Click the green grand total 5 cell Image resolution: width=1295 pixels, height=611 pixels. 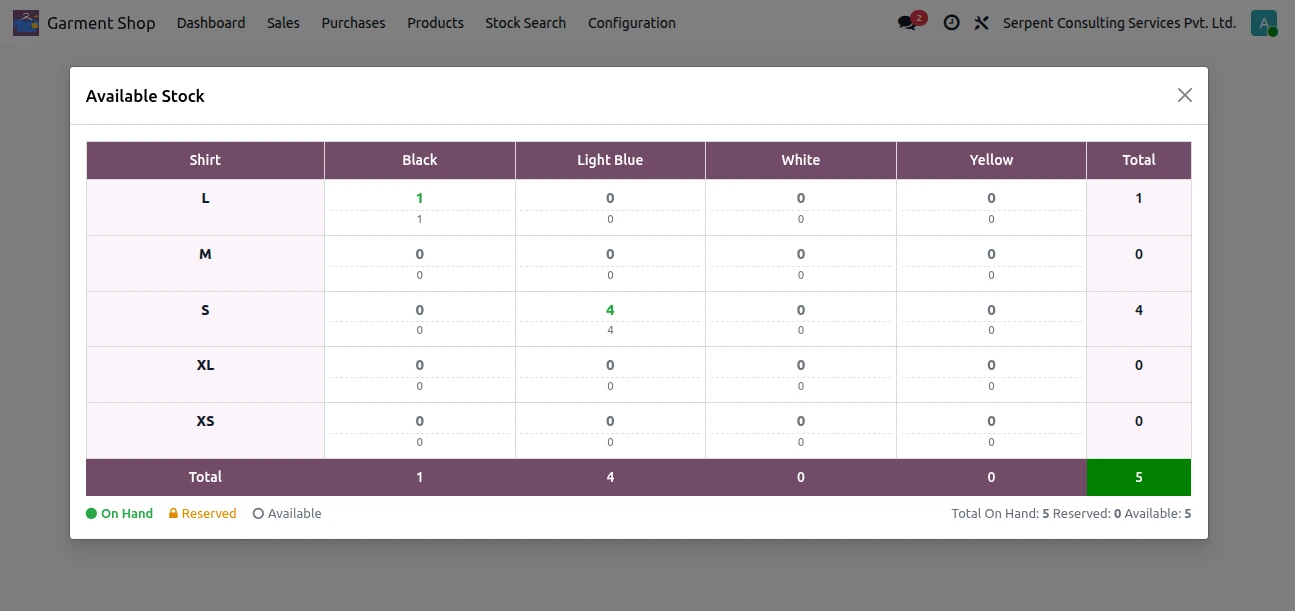click(x=1139, y=477)
